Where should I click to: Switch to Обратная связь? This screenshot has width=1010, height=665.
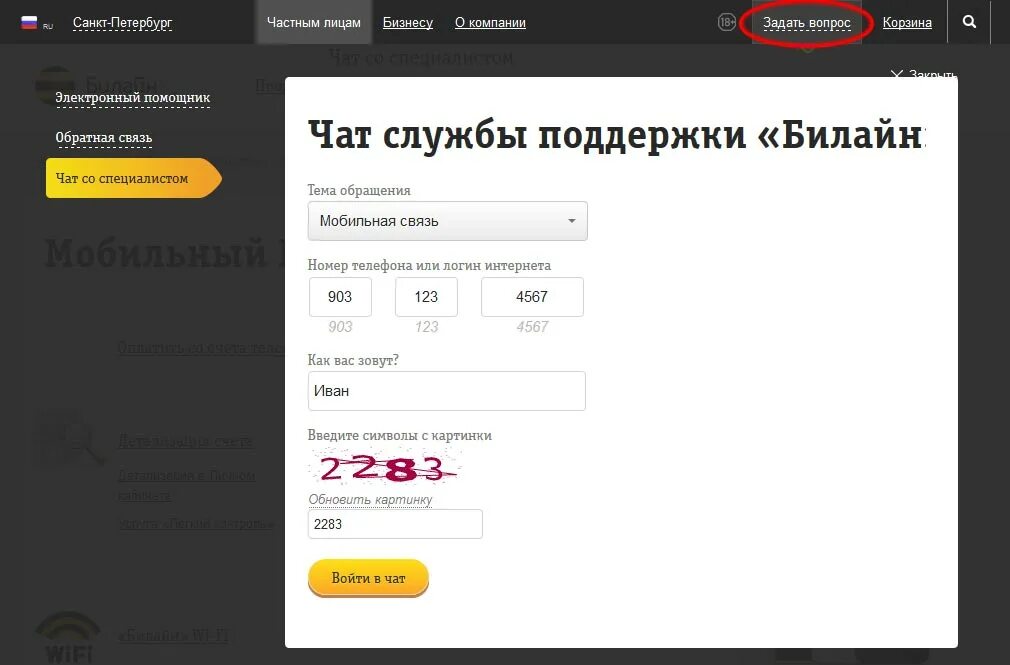104,138
